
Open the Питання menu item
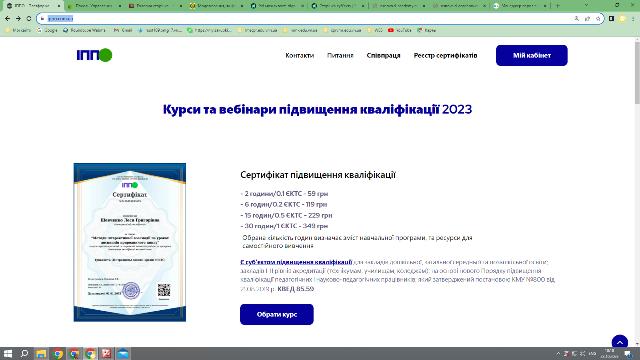click(x=340, y=56)
